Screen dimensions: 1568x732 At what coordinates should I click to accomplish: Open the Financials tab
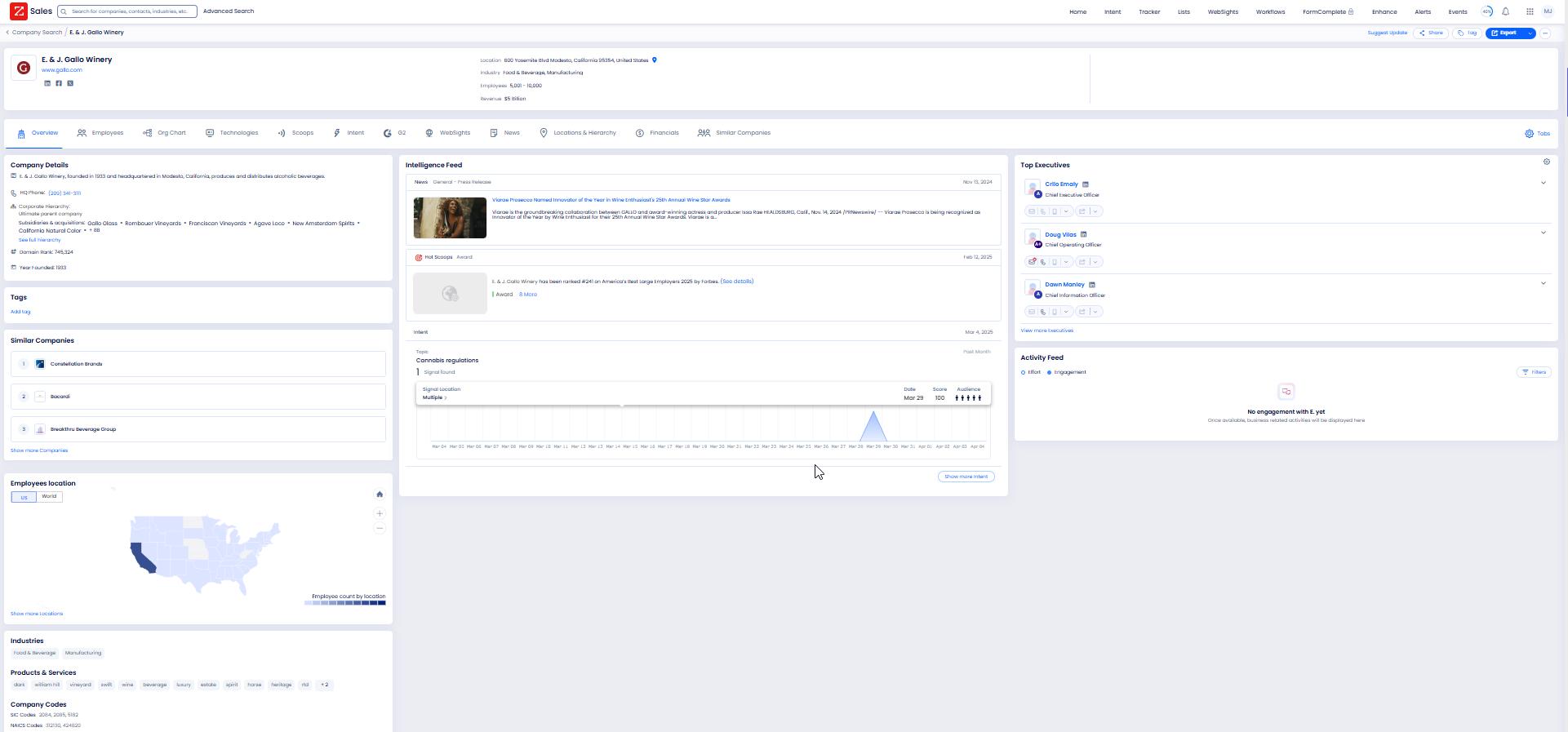point(657,133)
